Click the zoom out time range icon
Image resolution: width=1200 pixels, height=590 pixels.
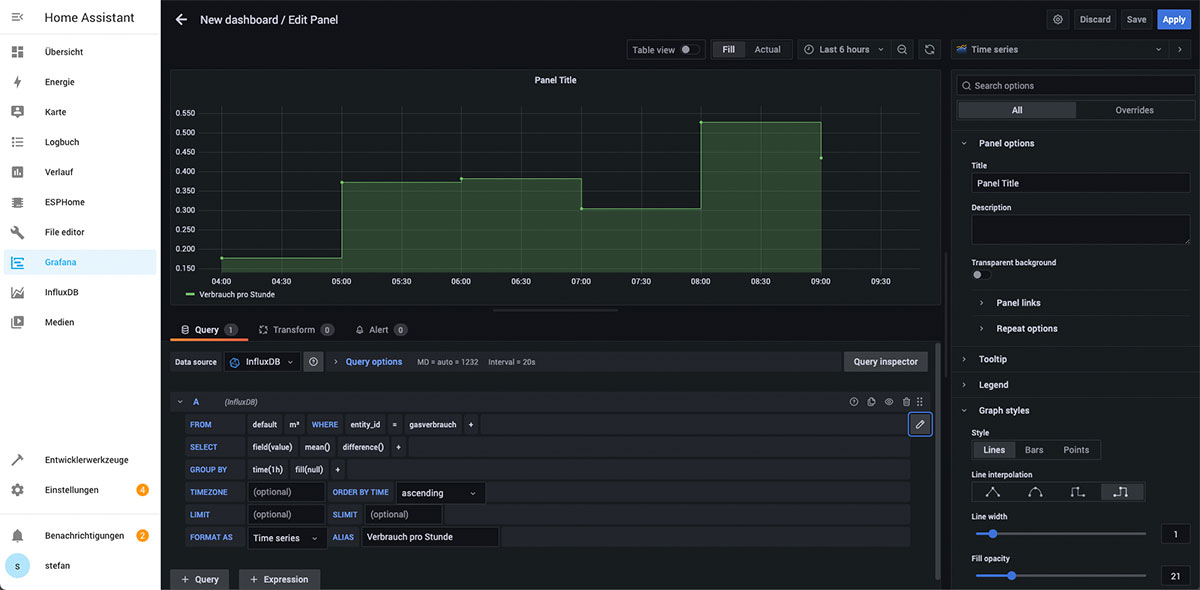point(902,50)
